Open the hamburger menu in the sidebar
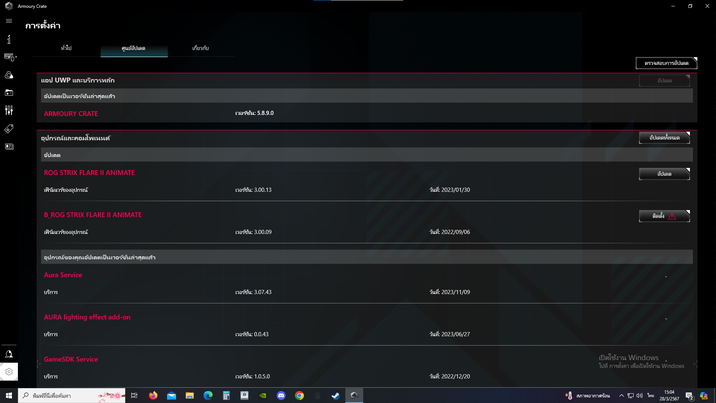This screenshot has height=403, width=716. pyautogui.click(x=9, y=21)
